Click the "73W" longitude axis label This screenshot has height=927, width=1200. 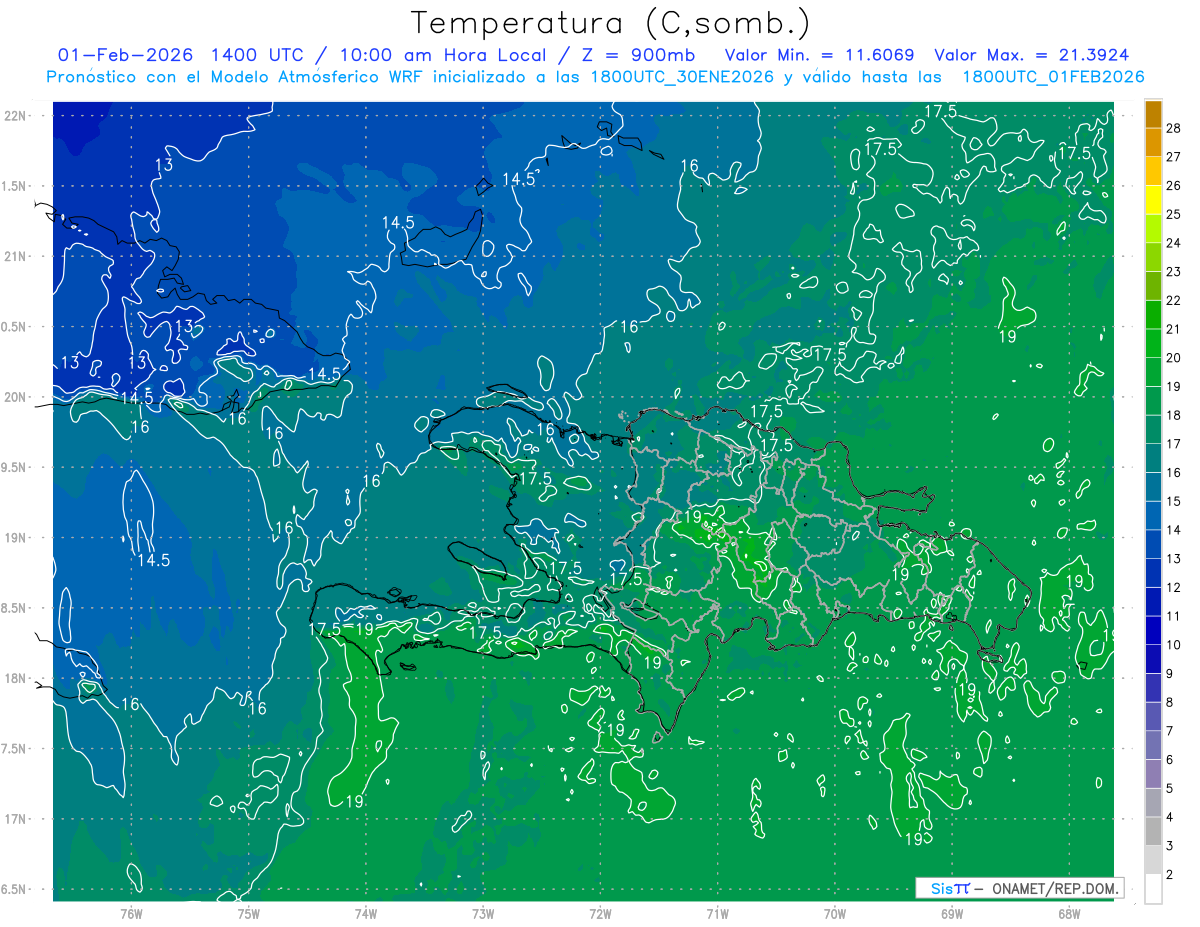[483, 913]
